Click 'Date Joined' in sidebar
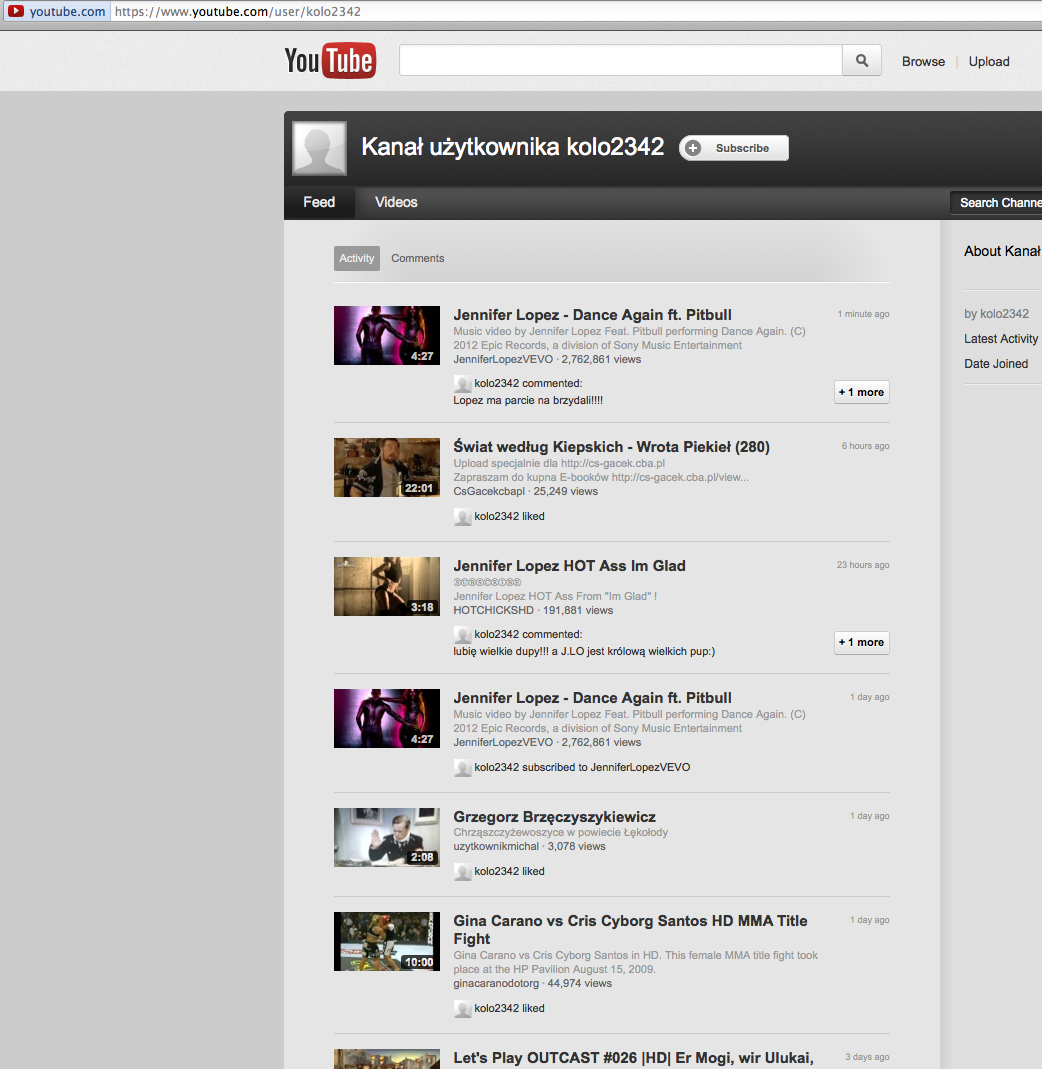 point(996,364)
